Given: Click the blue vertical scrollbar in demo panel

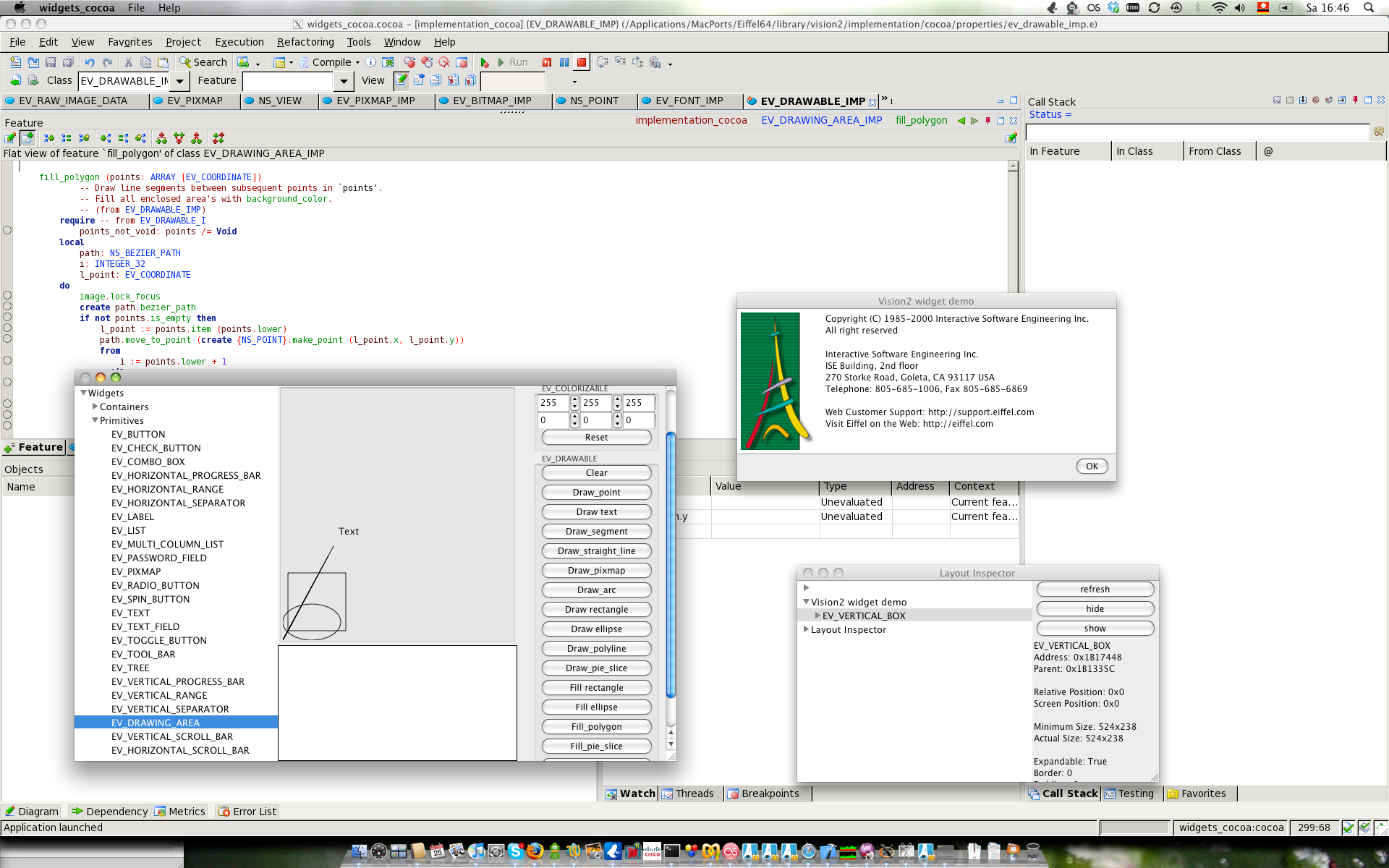Looking at the screenshot, I should (x=671, y=564).
